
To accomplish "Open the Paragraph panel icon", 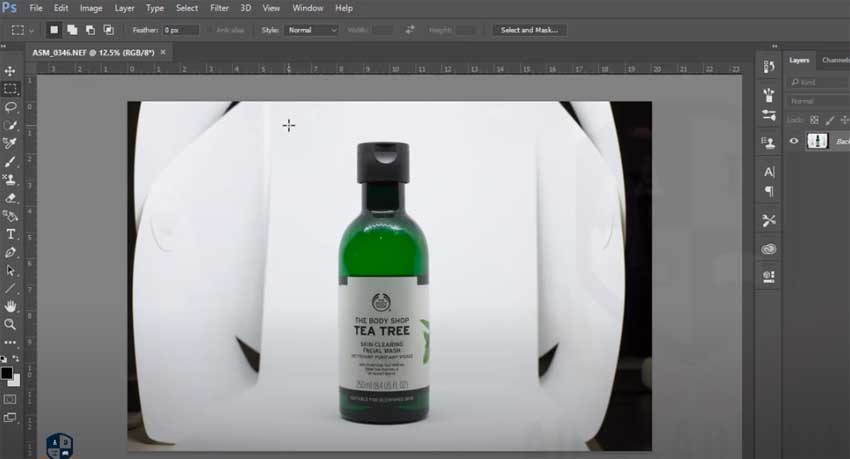I will click(x=769, y=191).
